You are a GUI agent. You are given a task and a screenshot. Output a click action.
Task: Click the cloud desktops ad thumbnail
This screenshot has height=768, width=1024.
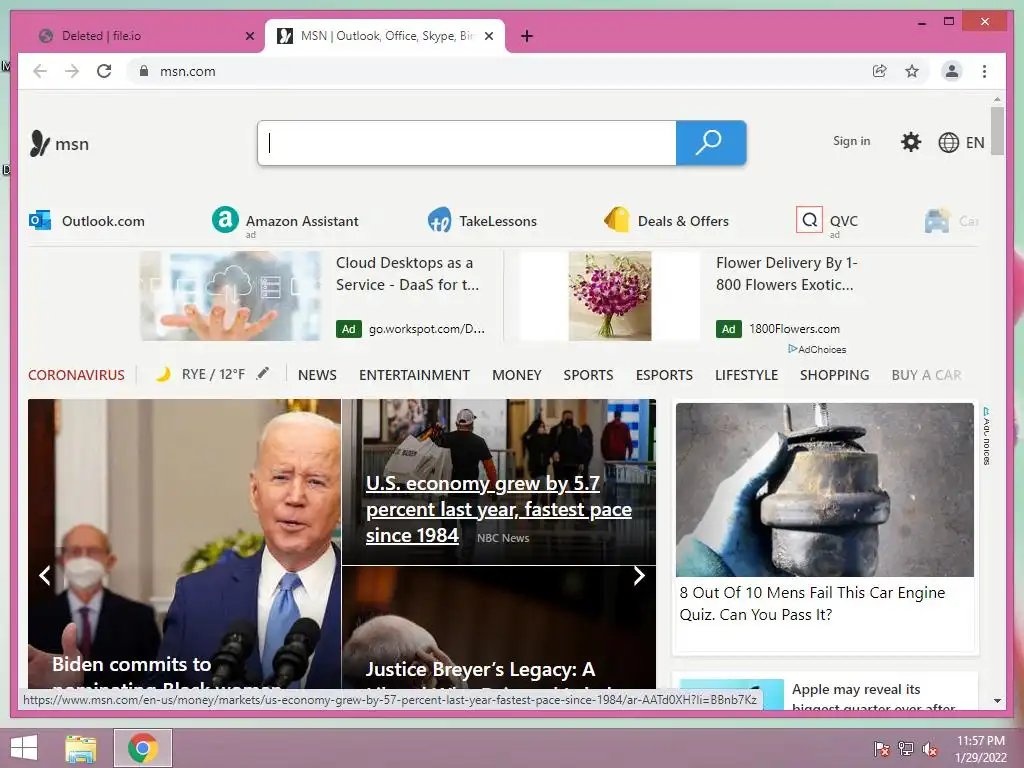(231, 296)
